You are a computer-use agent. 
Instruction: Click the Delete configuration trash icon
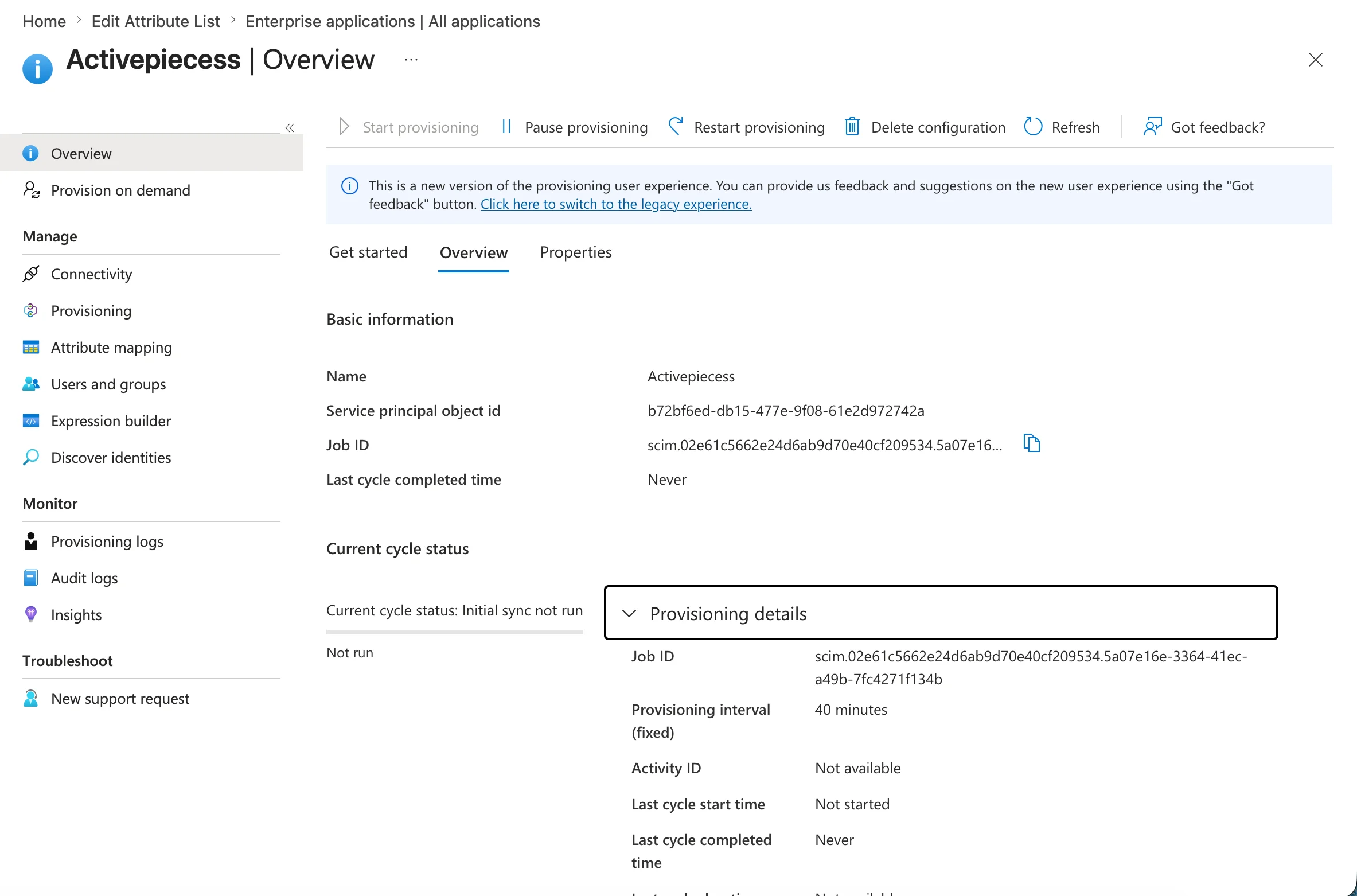(852, 126)
